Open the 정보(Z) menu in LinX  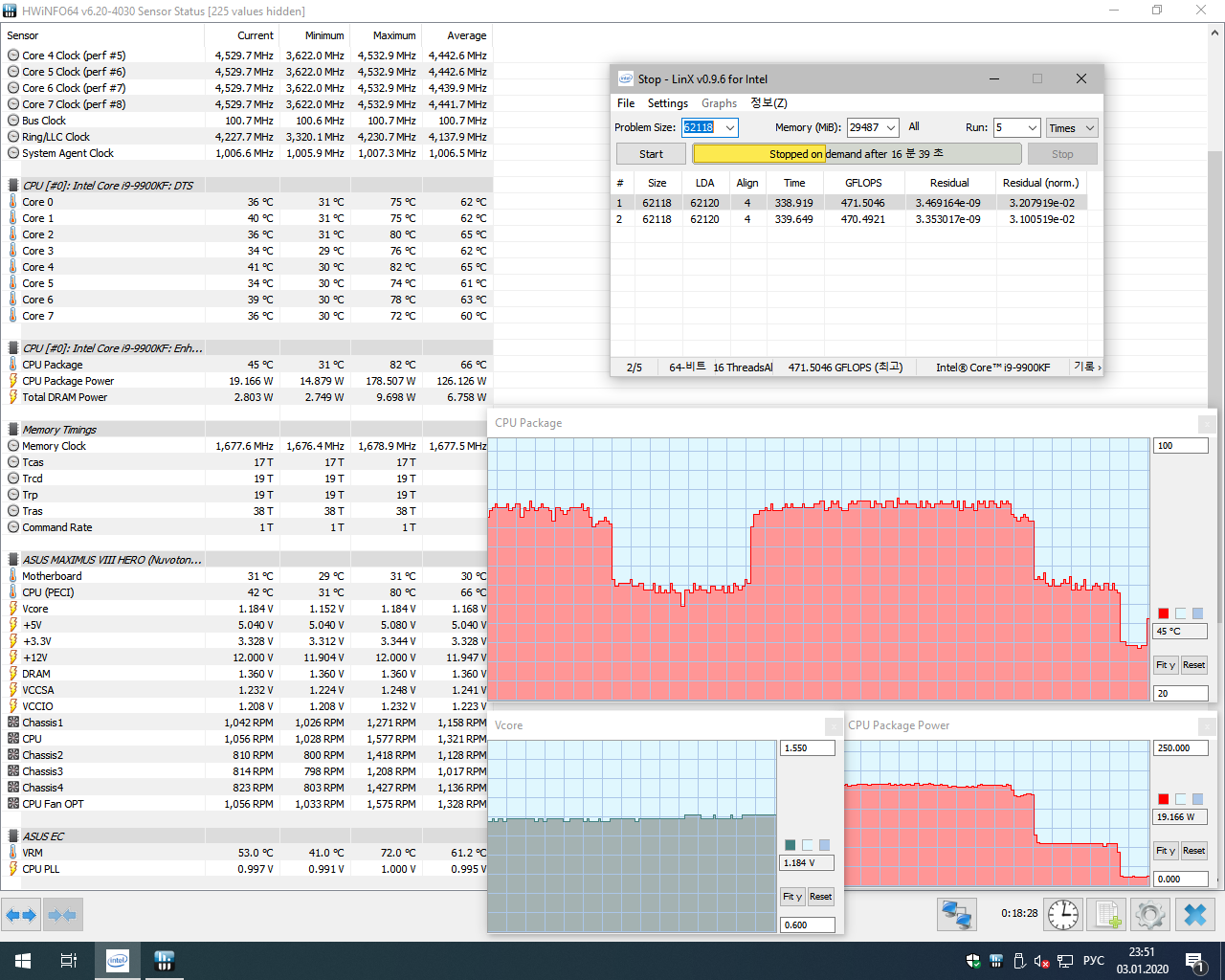768,103
